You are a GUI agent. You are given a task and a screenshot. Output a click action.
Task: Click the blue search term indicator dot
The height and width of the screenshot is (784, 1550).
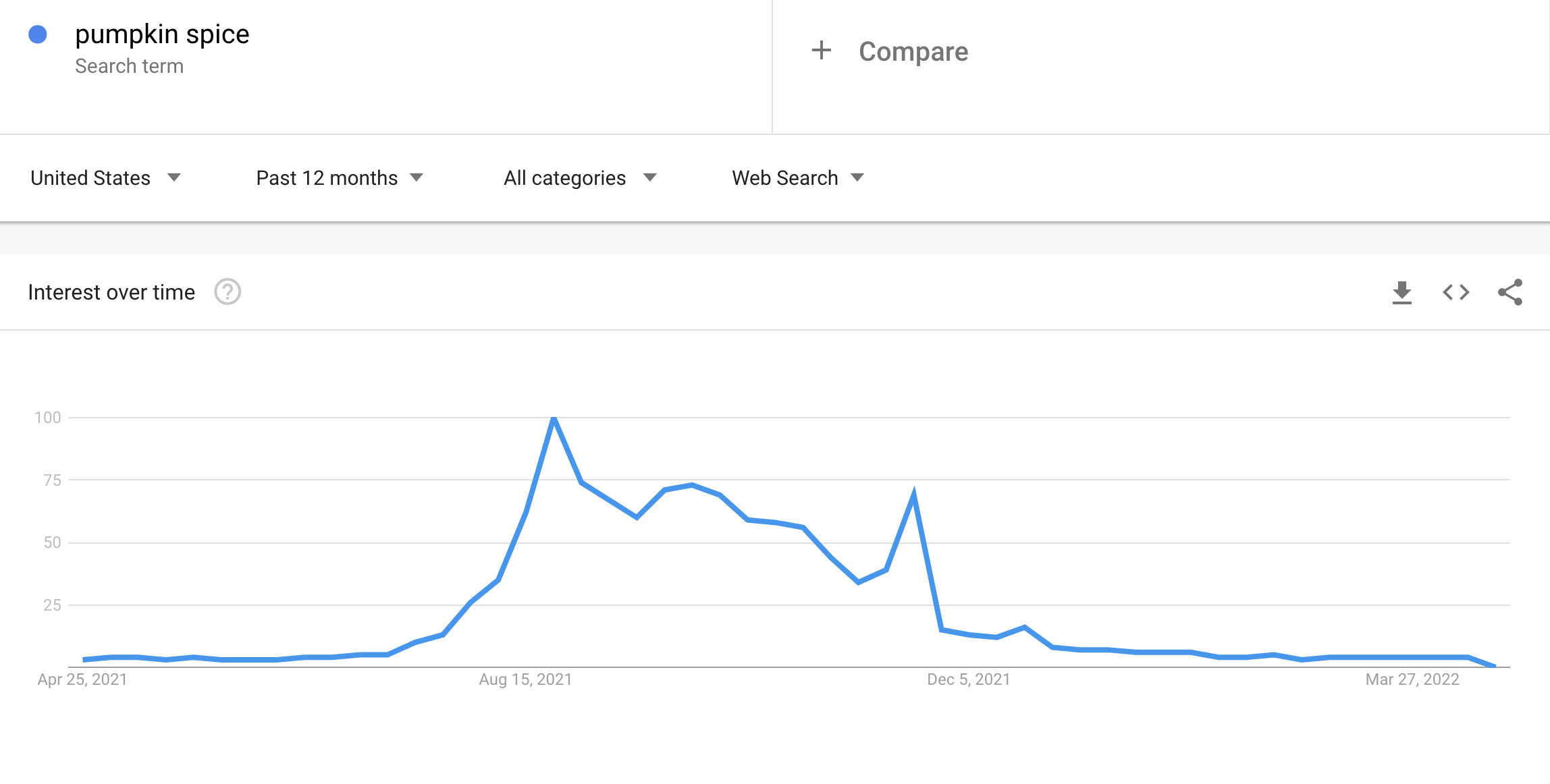point(38,33)
